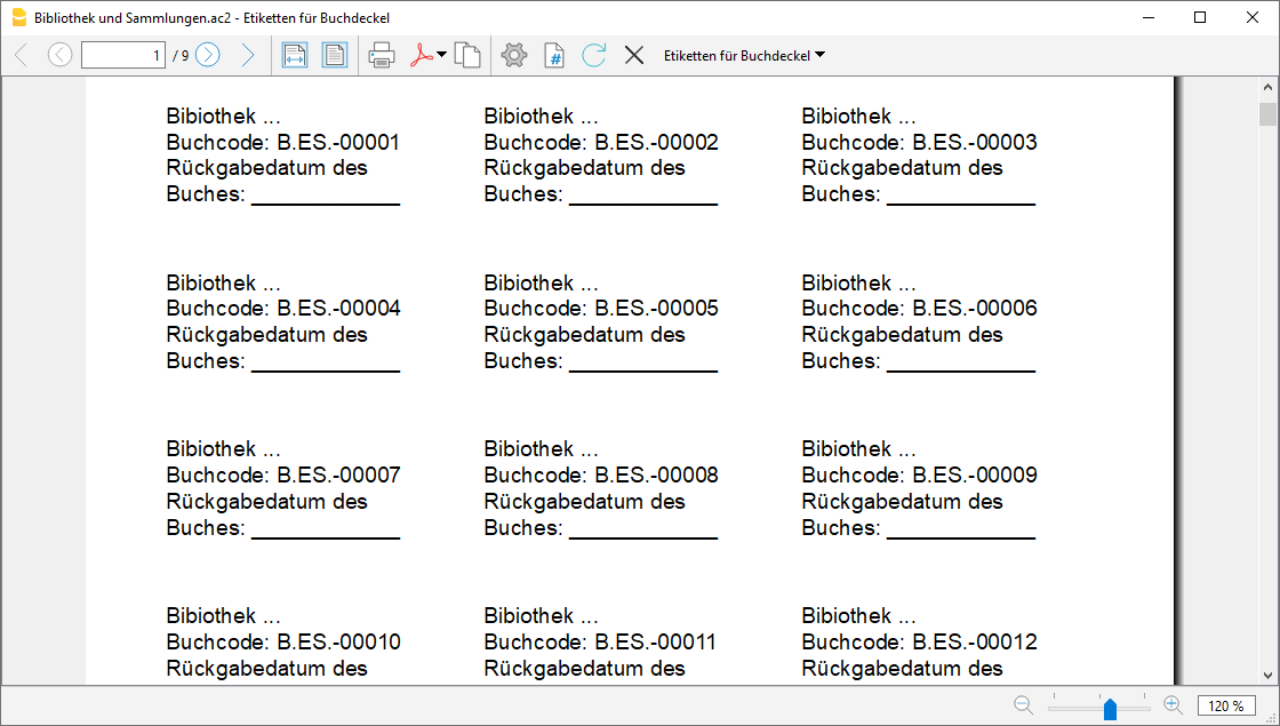Open the PDF export options arrow
This screenshot has height=726, width=1280.
point(440,55)
